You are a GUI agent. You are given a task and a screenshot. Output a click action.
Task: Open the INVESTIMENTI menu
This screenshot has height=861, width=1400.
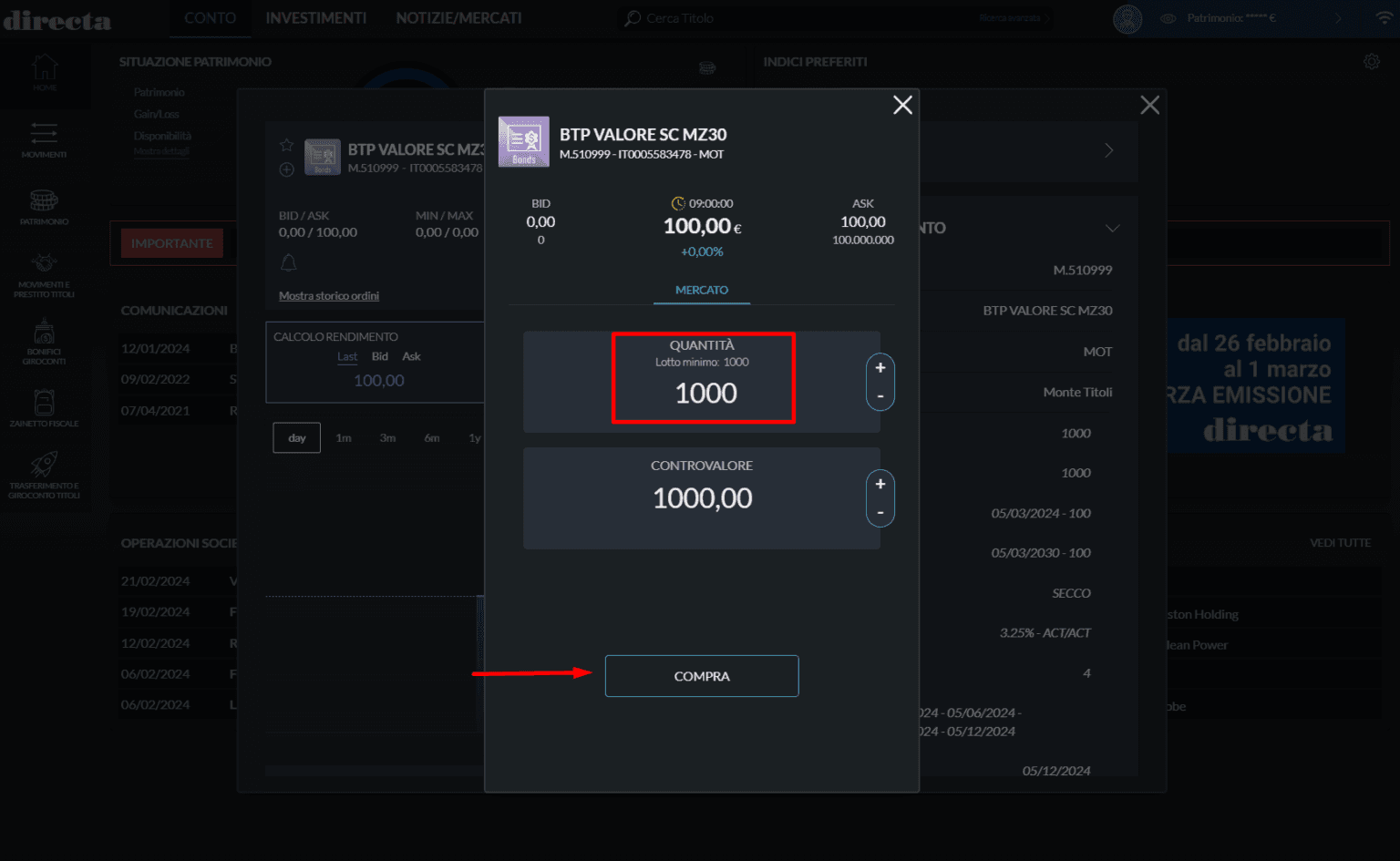pos(315,18)
